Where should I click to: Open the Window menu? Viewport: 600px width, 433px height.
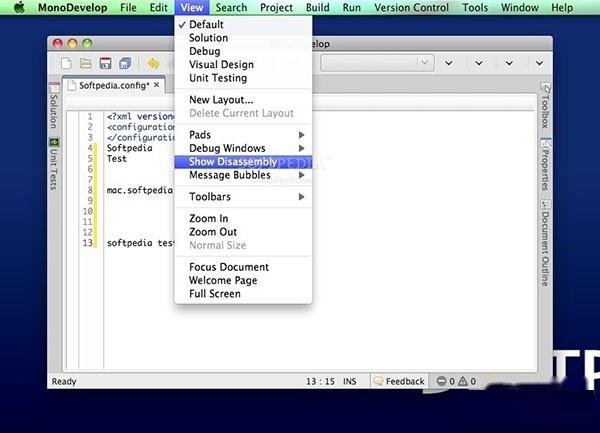click(x=520, y=8)
